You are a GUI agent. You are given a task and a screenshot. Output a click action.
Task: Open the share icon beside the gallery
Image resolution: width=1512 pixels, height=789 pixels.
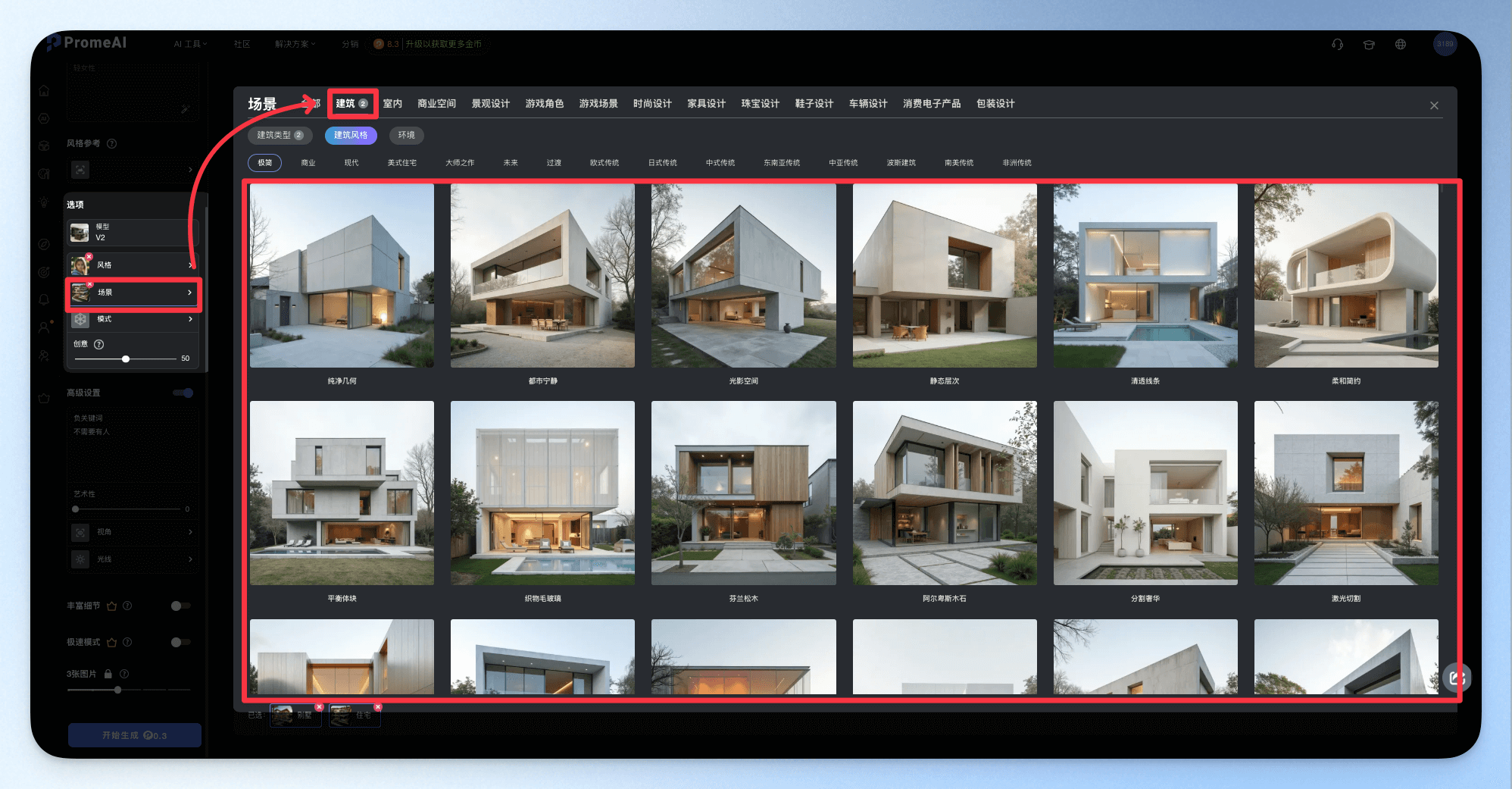coord(1457,678)
